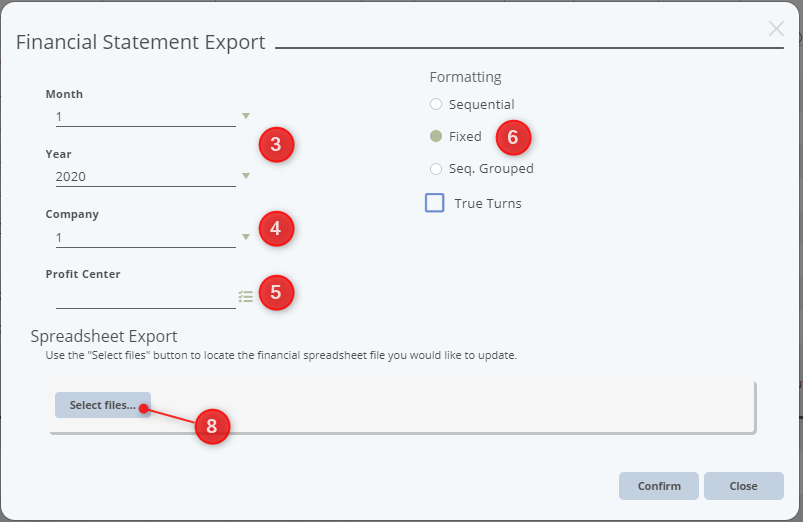Image resolution: width=803 pixels, height=522 pixels.
Task: Open the Profit Center selection list icon
Action: click(245, 296)
